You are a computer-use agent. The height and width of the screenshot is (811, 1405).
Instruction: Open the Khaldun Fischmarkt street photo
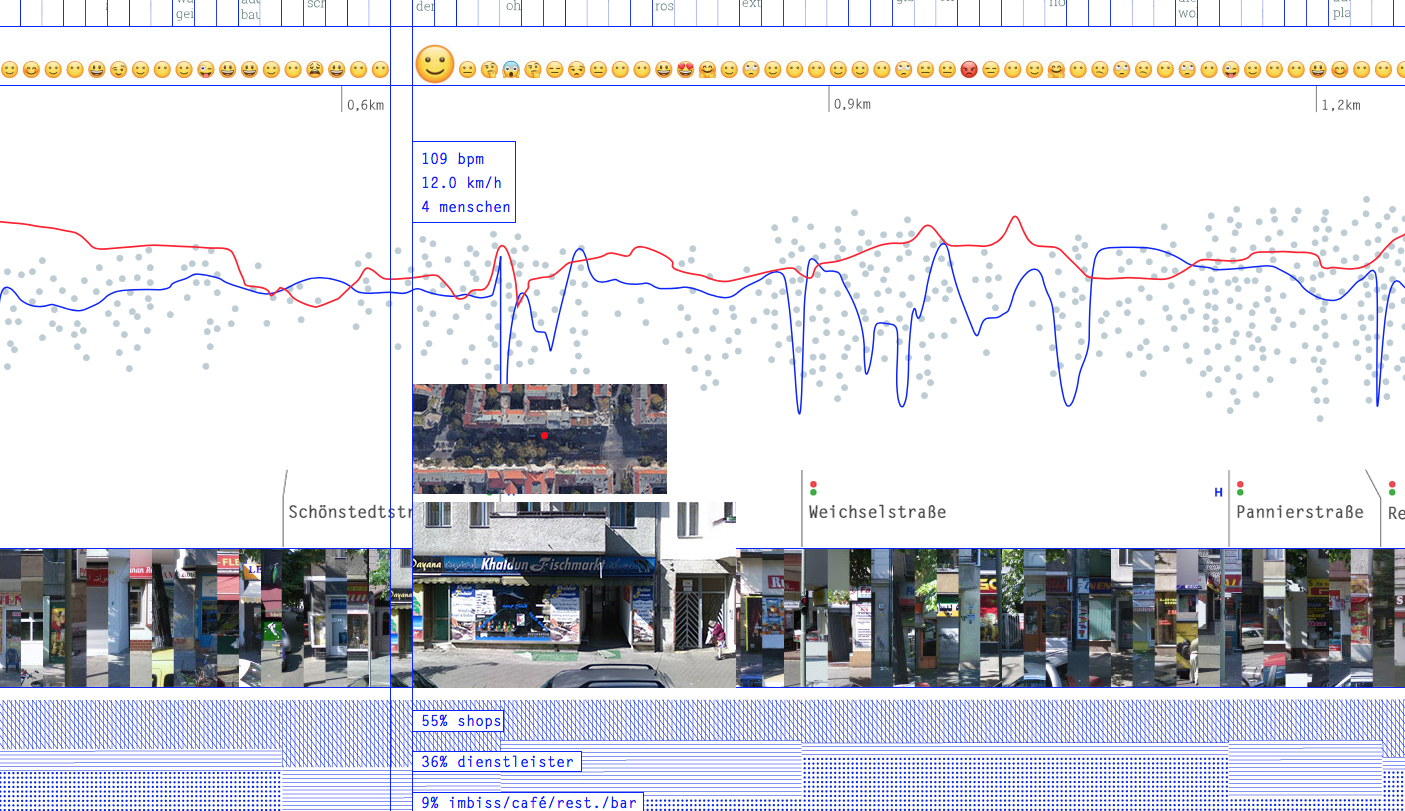point(575,594)
